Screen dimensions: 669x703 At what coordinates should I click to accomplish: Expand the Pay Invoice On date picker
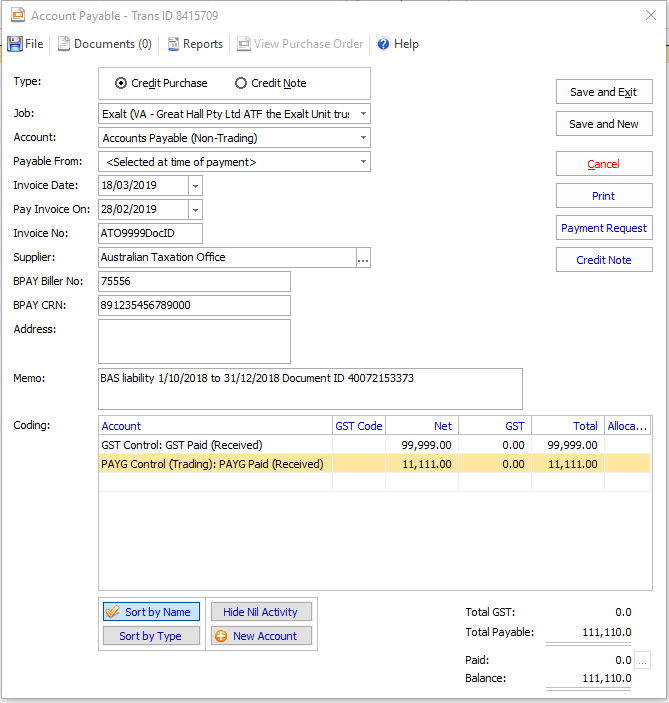pyautogui.click(x=195, y=210)
